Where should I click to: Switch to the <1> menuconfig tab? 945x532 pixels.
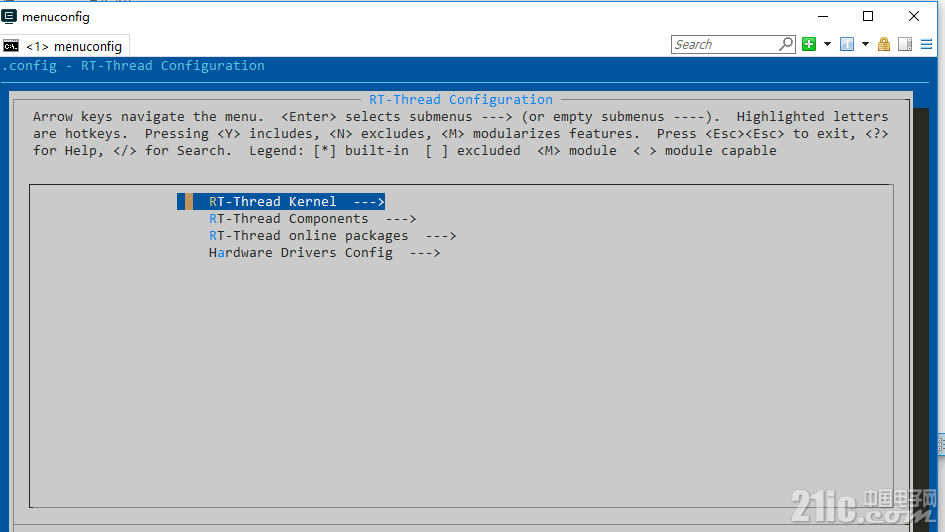pyautogui.click(x=65, y=46)
